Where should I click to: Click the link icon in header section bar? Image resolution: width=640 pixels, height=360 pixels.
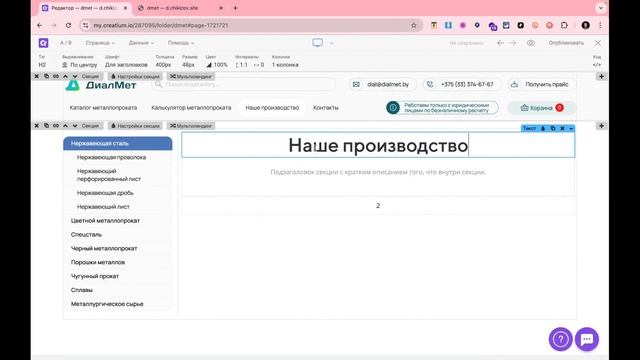[56, 76]
